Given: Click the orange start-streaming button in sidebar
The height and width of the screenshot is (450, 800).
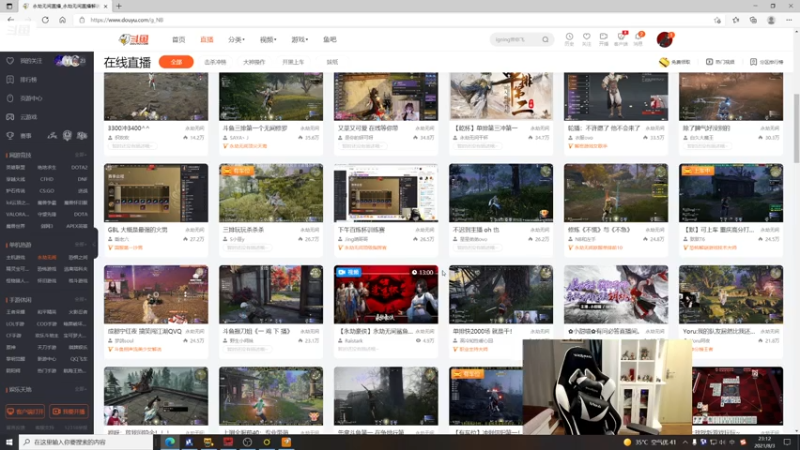Looking at the screenshot, I should pyautogui.click(x=68, y=411).
